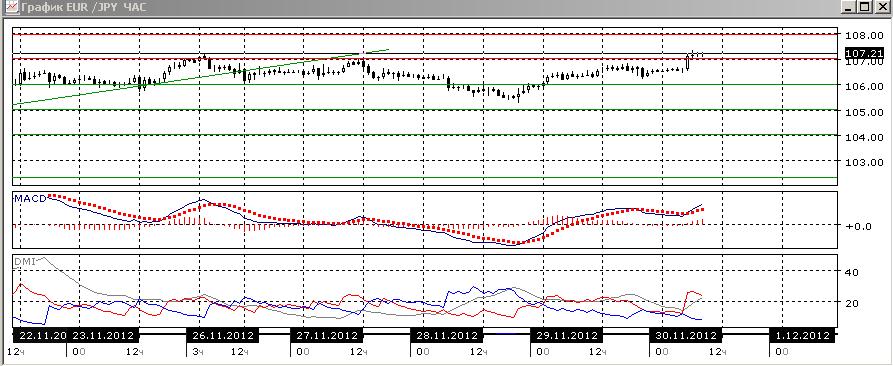893x366 pixels.
Task: Click the partially shown 22.11.20 date marker
Action: tap(39, 335)
